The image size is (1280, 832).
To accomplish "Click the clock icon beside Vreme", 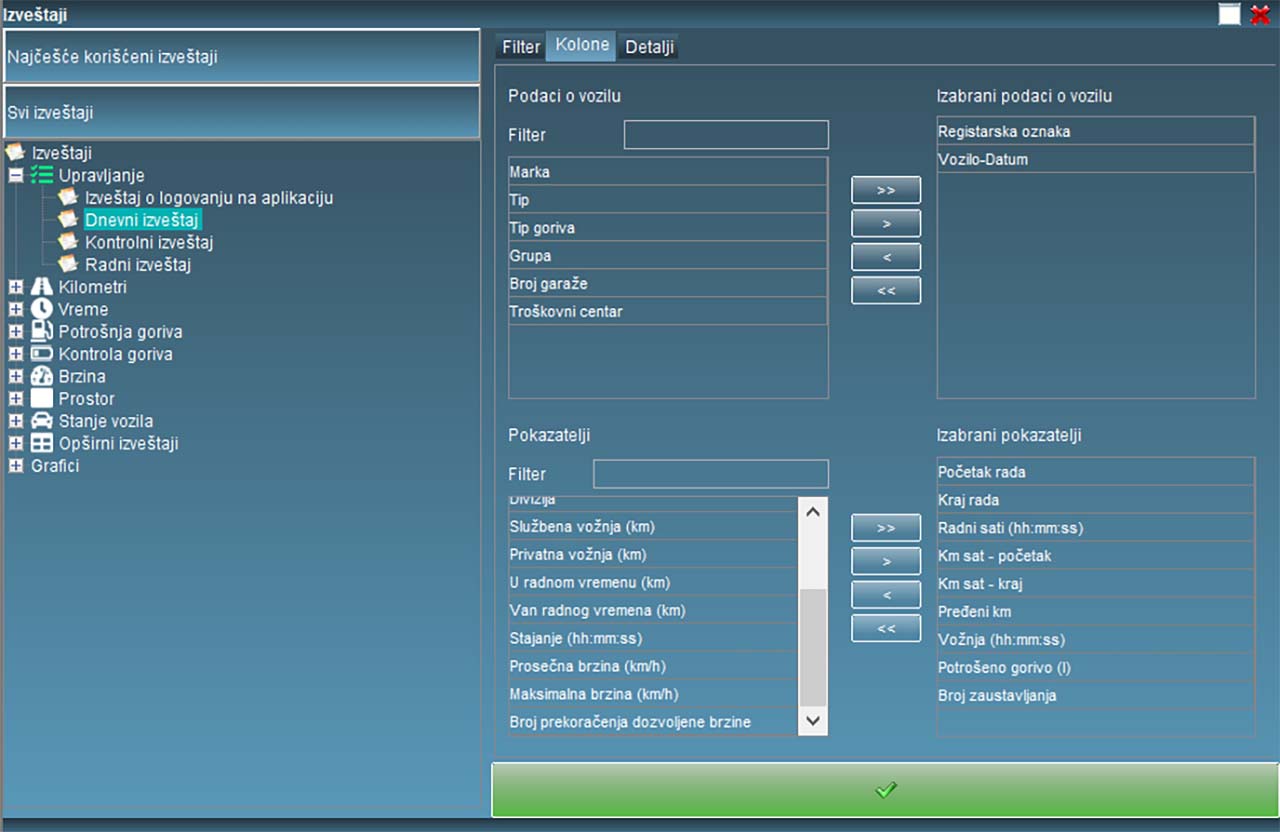I will tap(42, 309).
